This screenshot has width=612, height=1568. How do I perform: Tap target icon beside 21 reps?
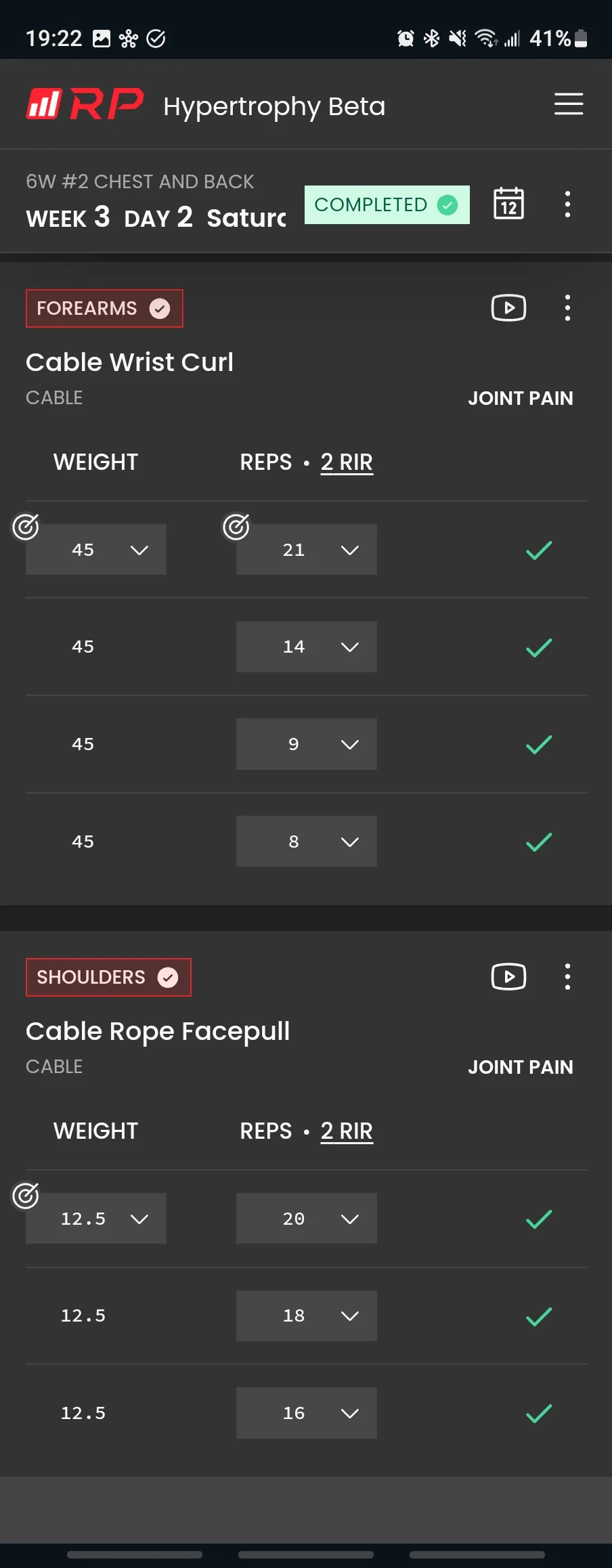click(236, 527)
